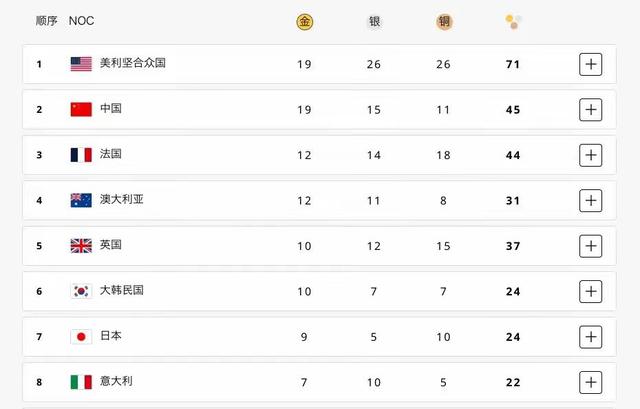Click the Japan flag icon
Viewport: 640px width, 409px height.
click(81, 336)
